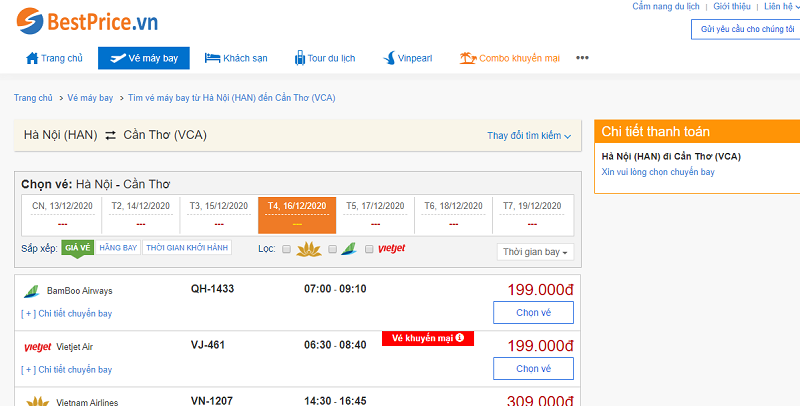Open the Liên hệ dropdown
Viewport: 800px width, 406px height.
(x=782, y=7)
